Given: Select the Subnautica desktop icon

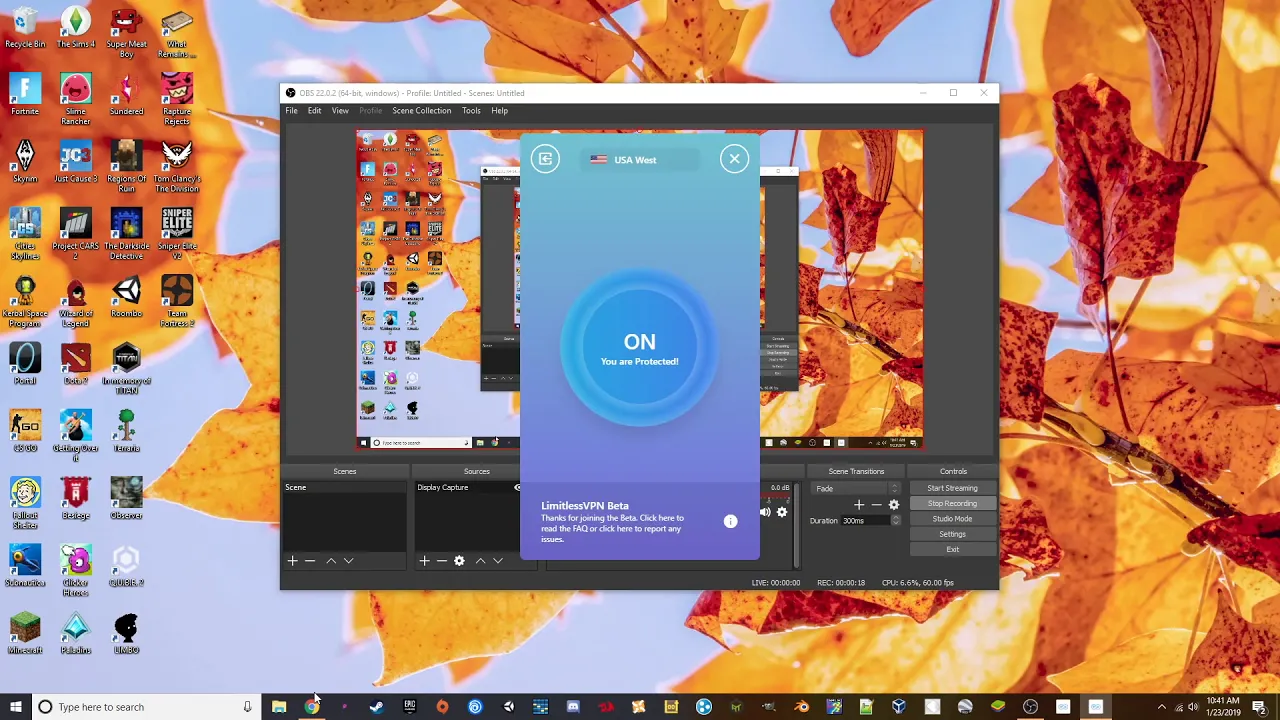Looking at the screenshot, I should pyautogui.click(x=25, y=566).
